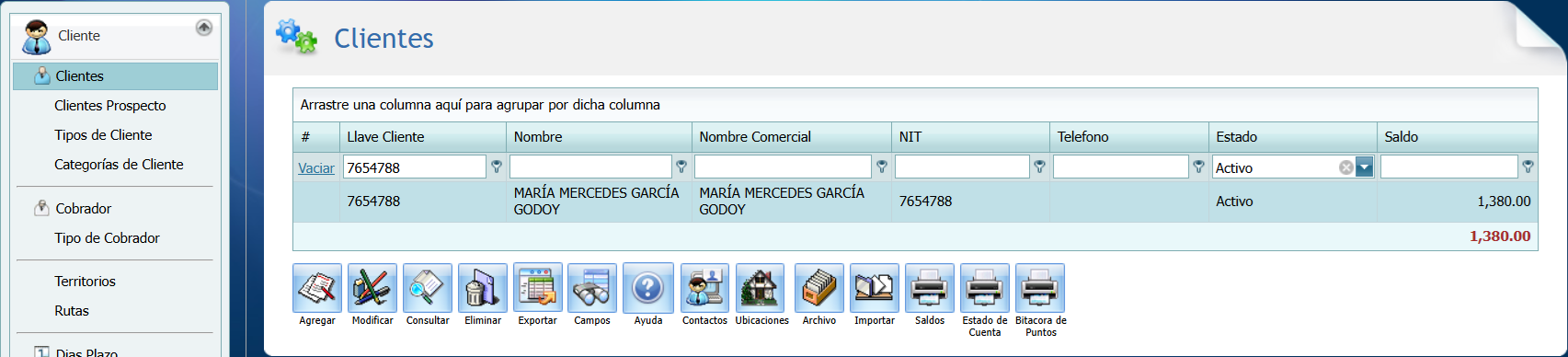Open the Ubicaciones house icon

[761, 288]
